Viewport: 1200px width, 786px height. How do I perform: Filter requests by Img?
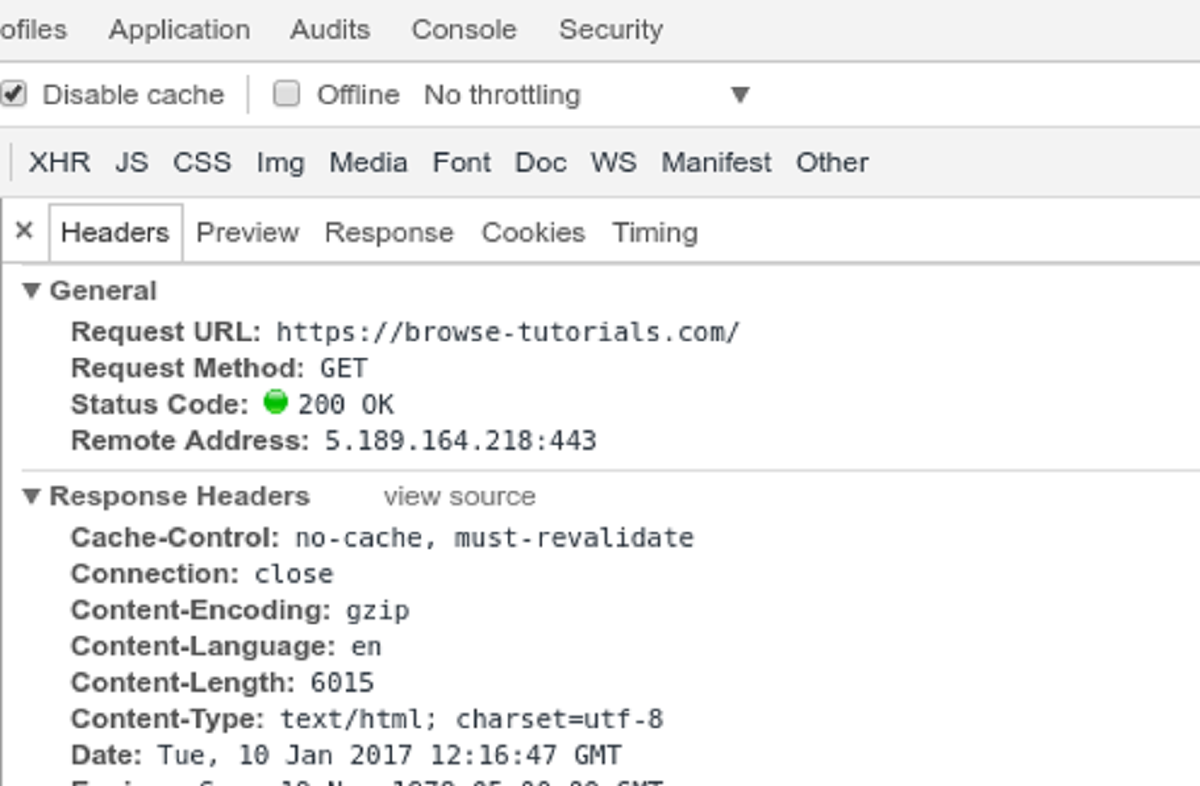pos(280,162)
